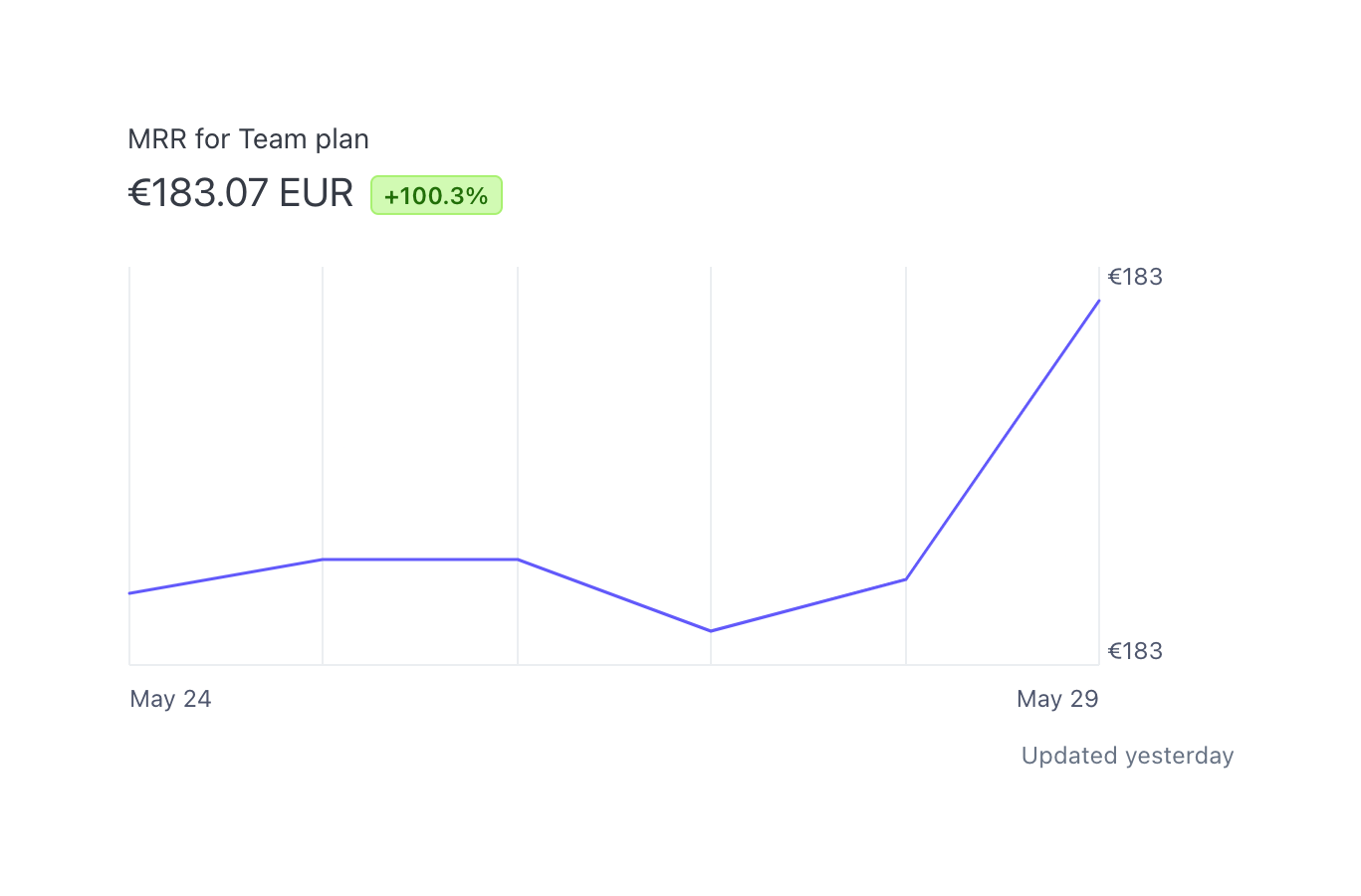
Task: Click the €183.07 EUR total value
Action: coord(240,193)
